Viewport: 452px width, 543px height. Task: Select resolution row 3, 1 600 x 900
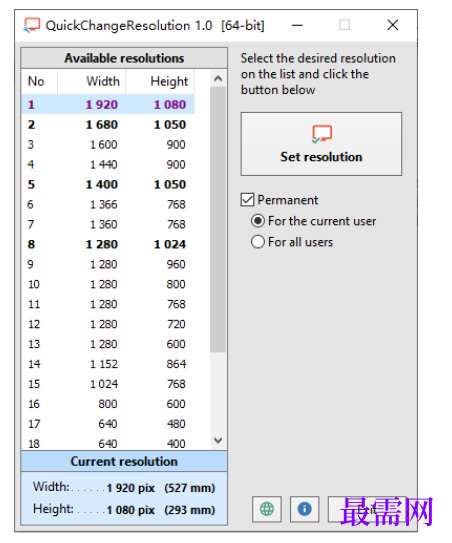coord(108,144)
